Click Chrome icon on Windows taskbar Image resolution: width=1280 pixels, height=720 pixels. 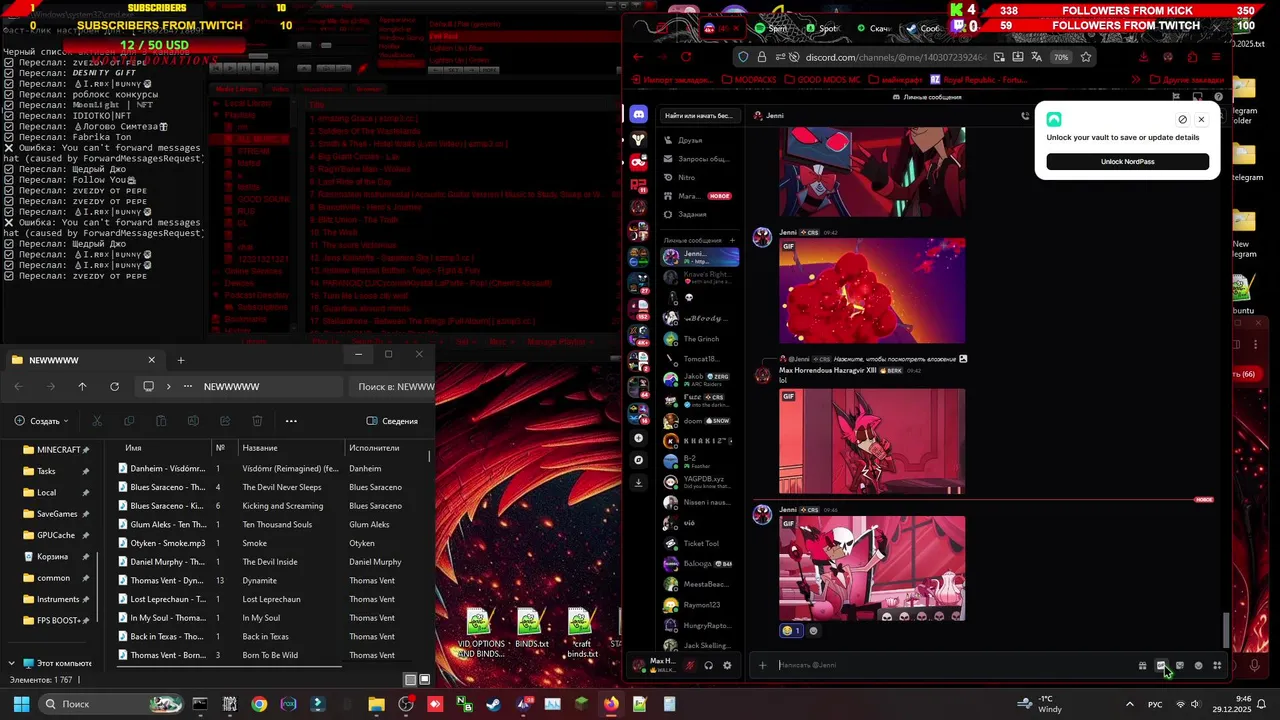[x=259, y=704]
